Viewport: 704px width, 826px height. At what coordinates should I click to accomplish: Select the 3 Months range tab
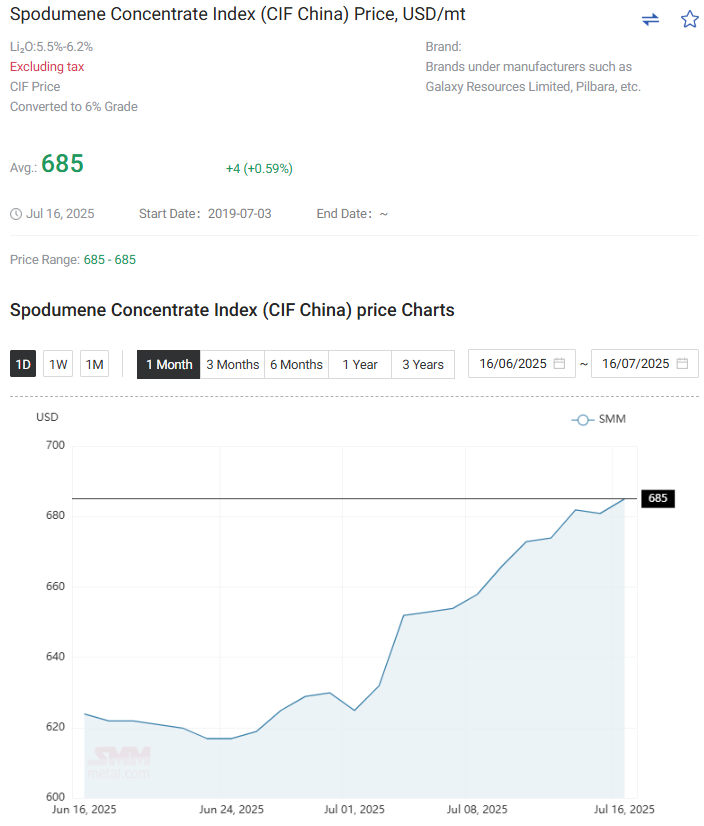232,365
